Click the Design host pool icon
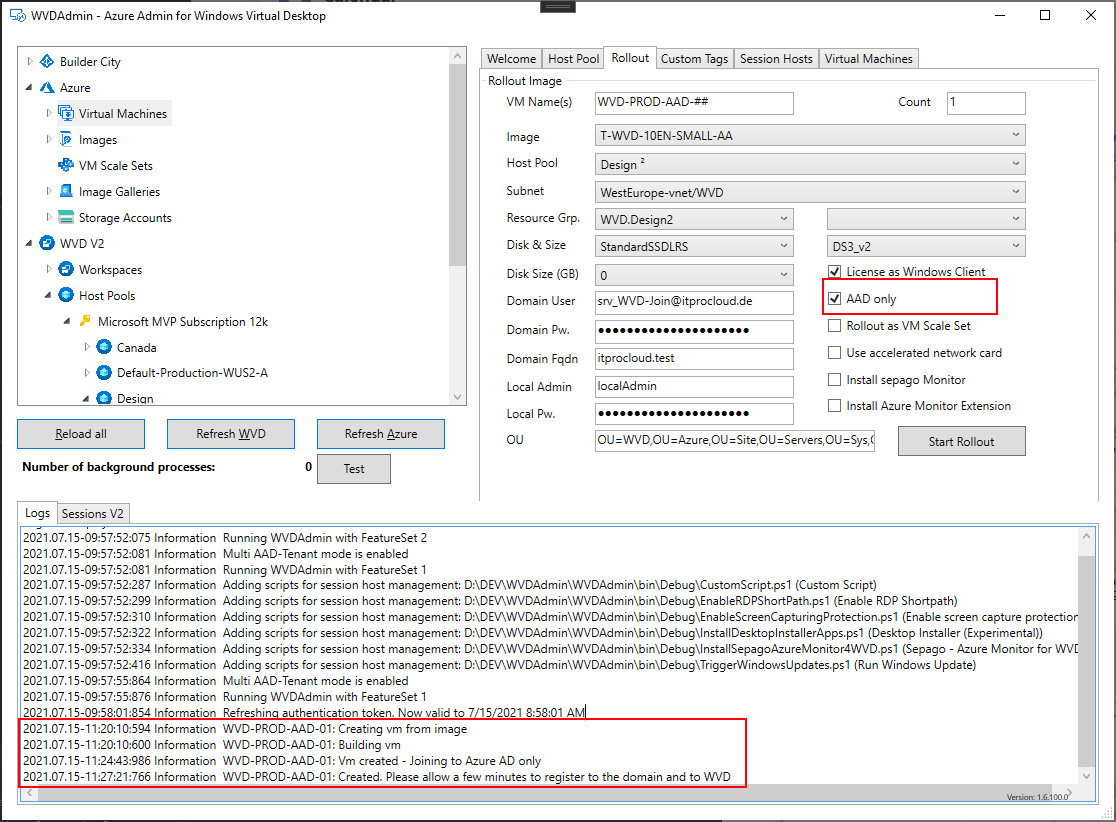Viewport: 1116px width, 822px height. point(105,398)
